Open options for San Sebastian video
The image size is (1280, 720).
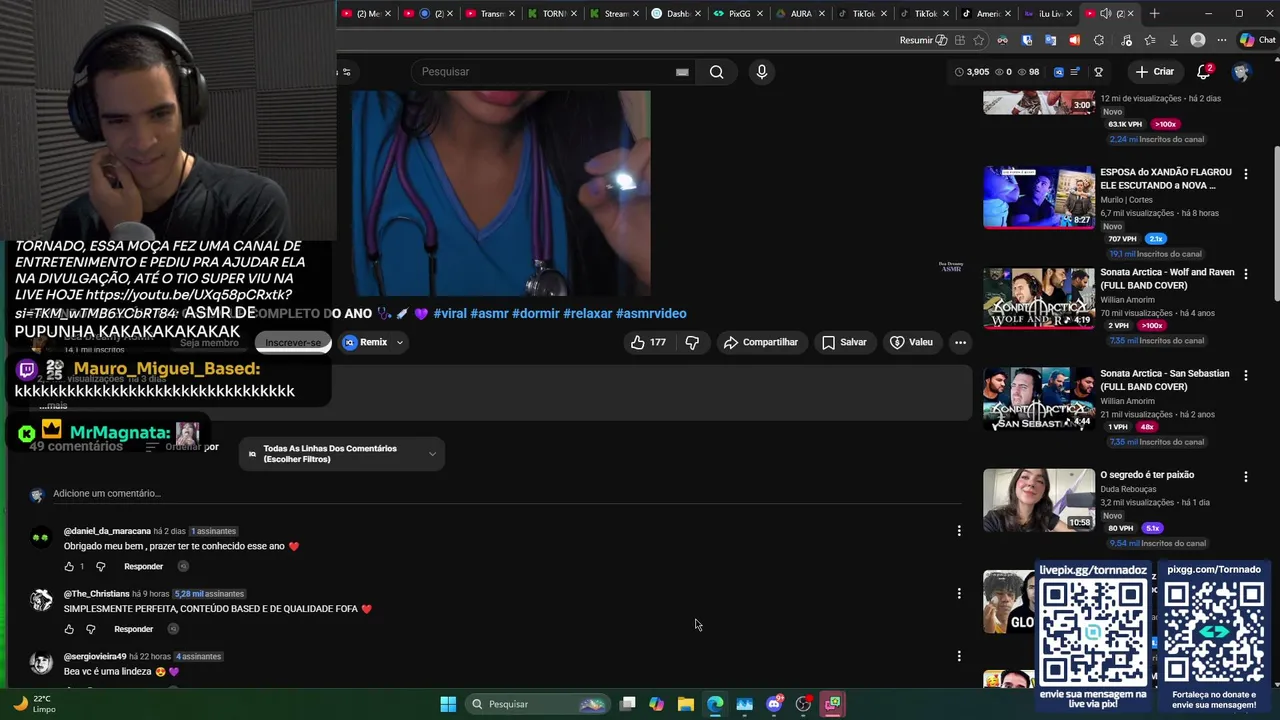coord(1245,375)
